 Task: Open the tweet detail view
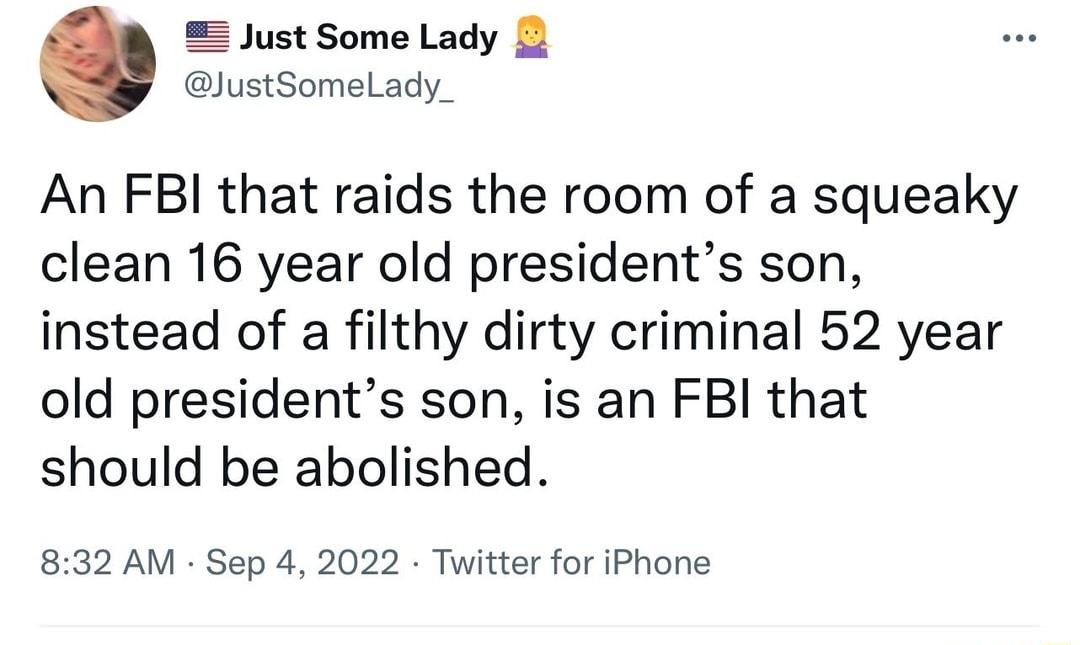pyautogui.click(x=530, y=330)
